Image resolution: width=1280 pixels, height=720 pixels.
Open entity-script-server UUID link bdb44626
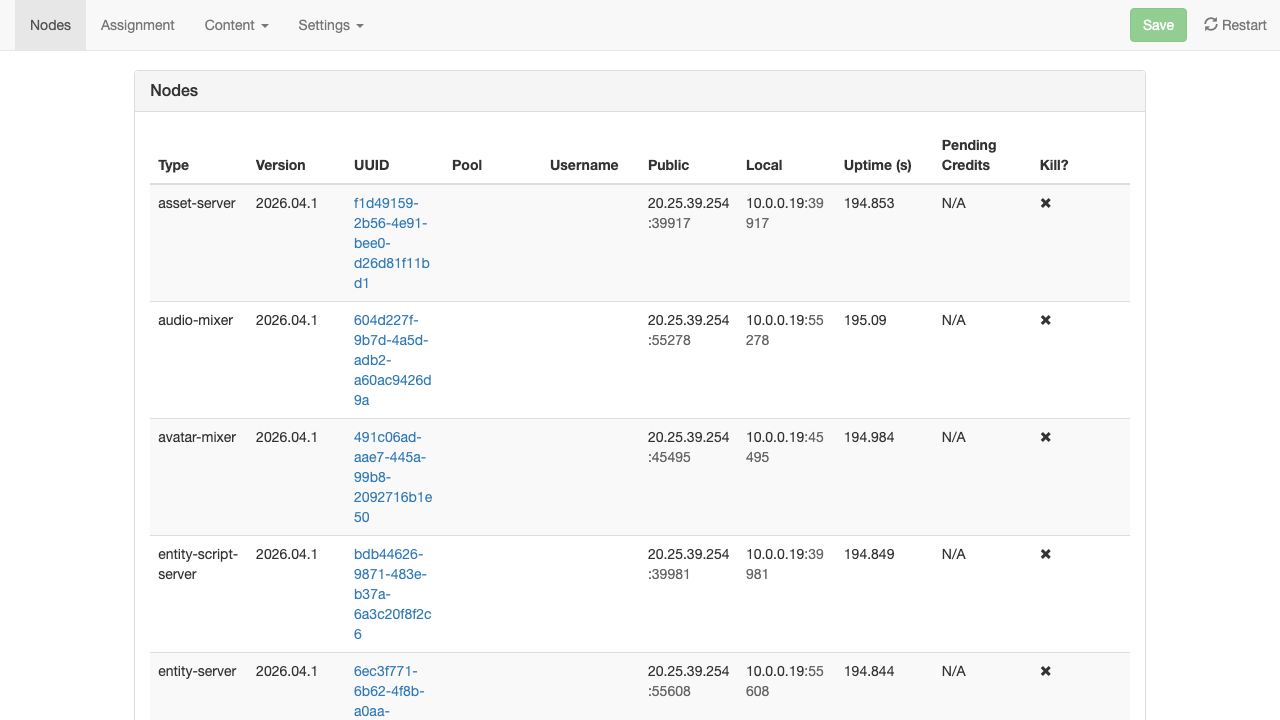pos(393,594)
